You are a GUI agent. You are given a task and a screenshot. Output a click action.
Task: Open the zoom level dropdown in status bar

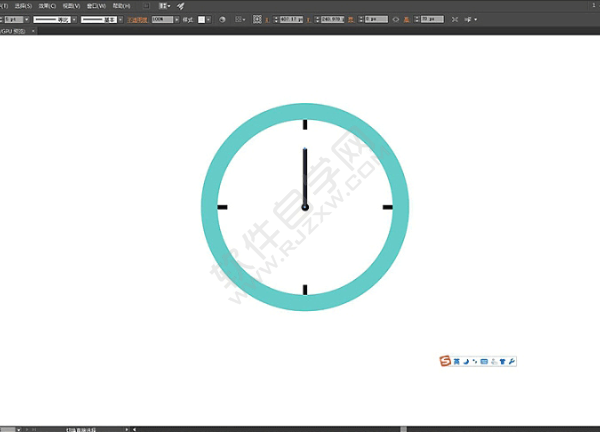pyautogui.click(x=18, y=430)
